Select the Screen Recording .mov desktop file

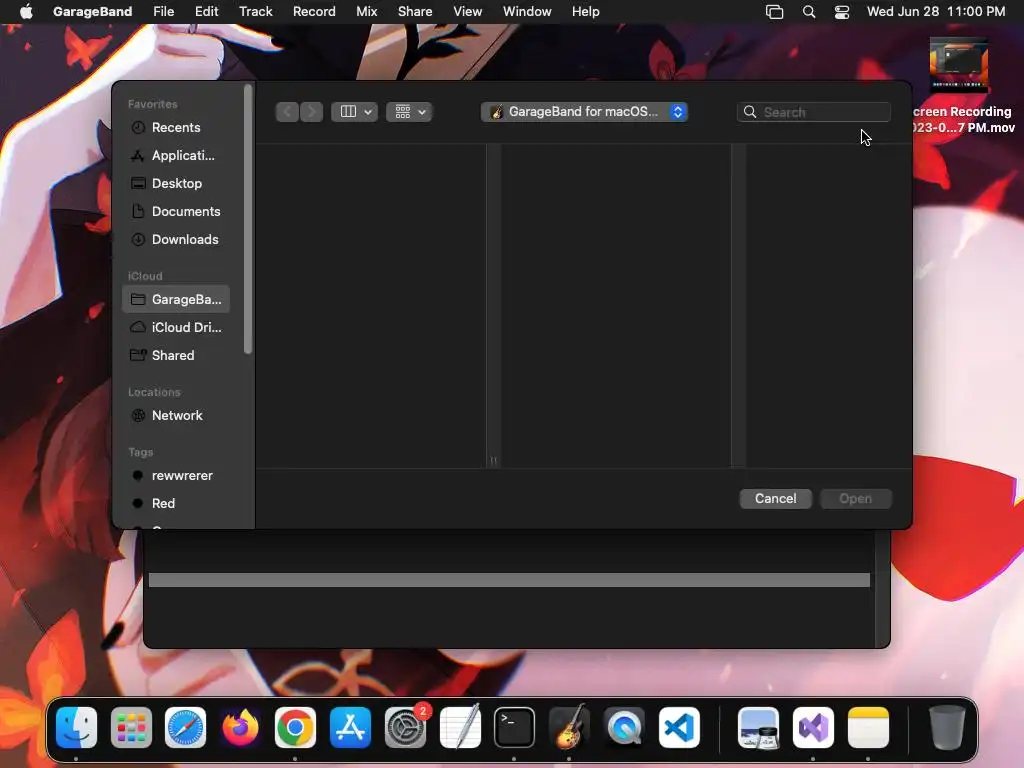coord(960,86)
